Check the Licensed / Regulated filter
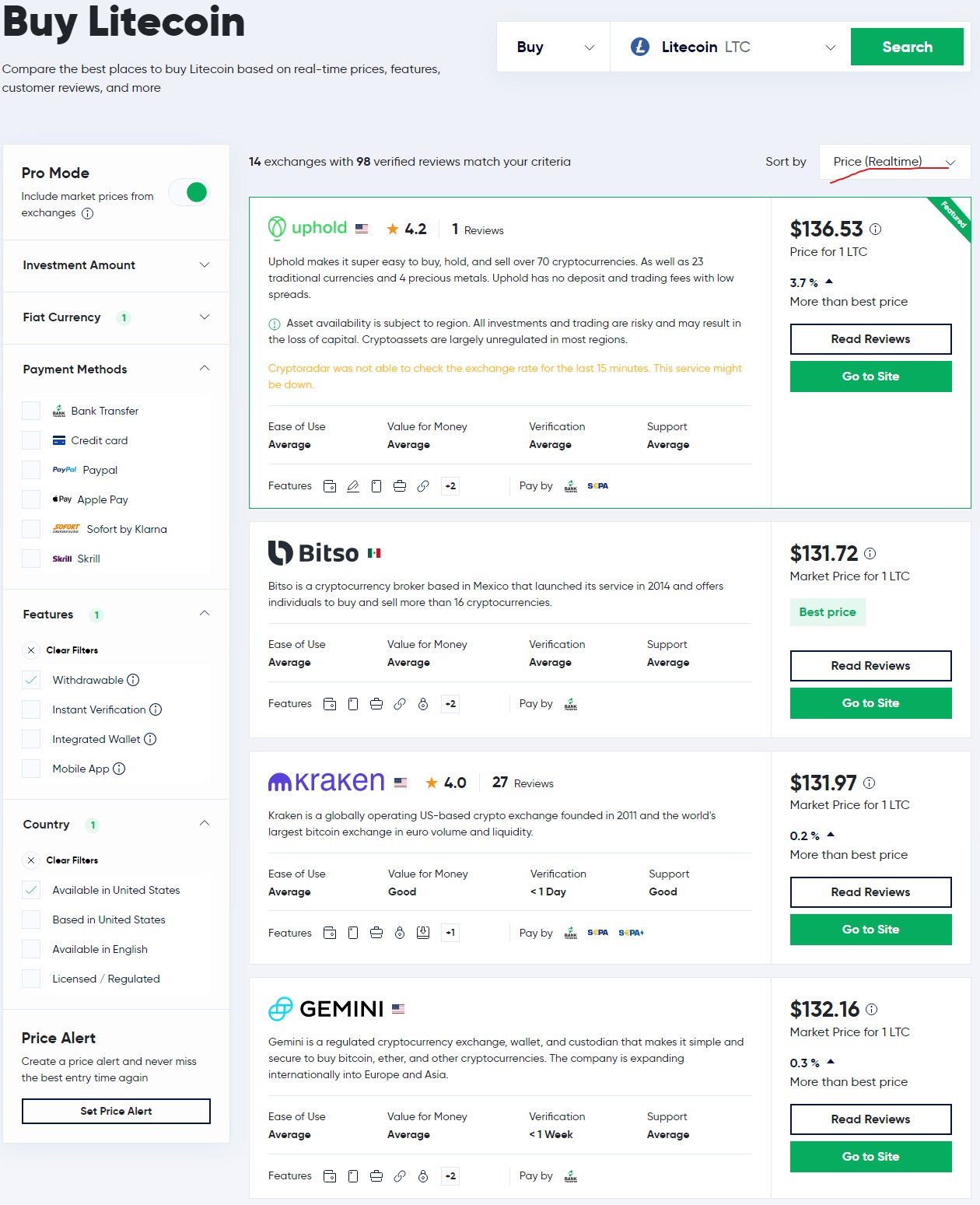Viewport: 980px width, 1205px height. pos(31,979)
